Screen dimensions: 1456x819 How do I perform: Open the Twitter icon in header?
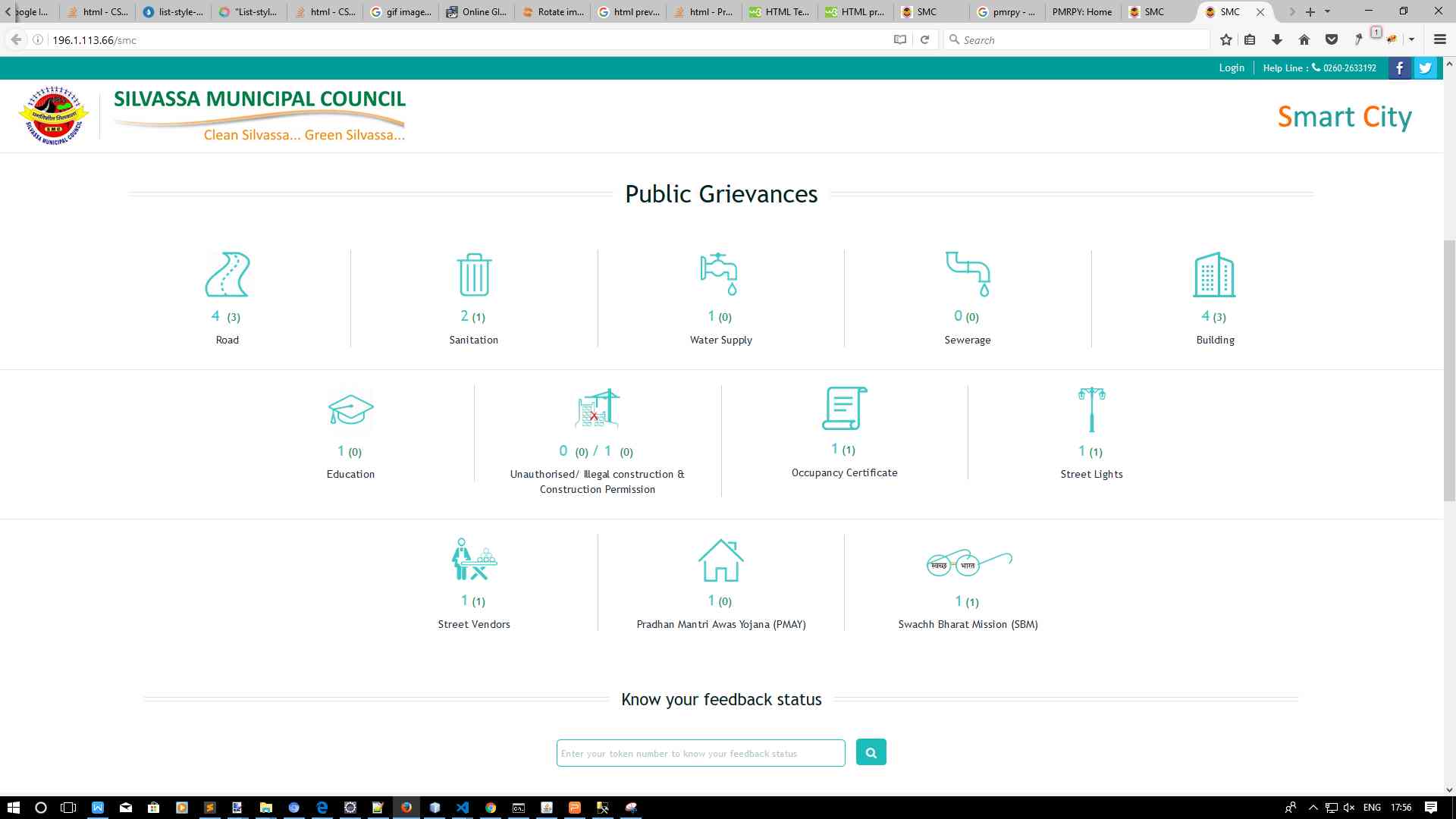click(x=1426, y=68)
